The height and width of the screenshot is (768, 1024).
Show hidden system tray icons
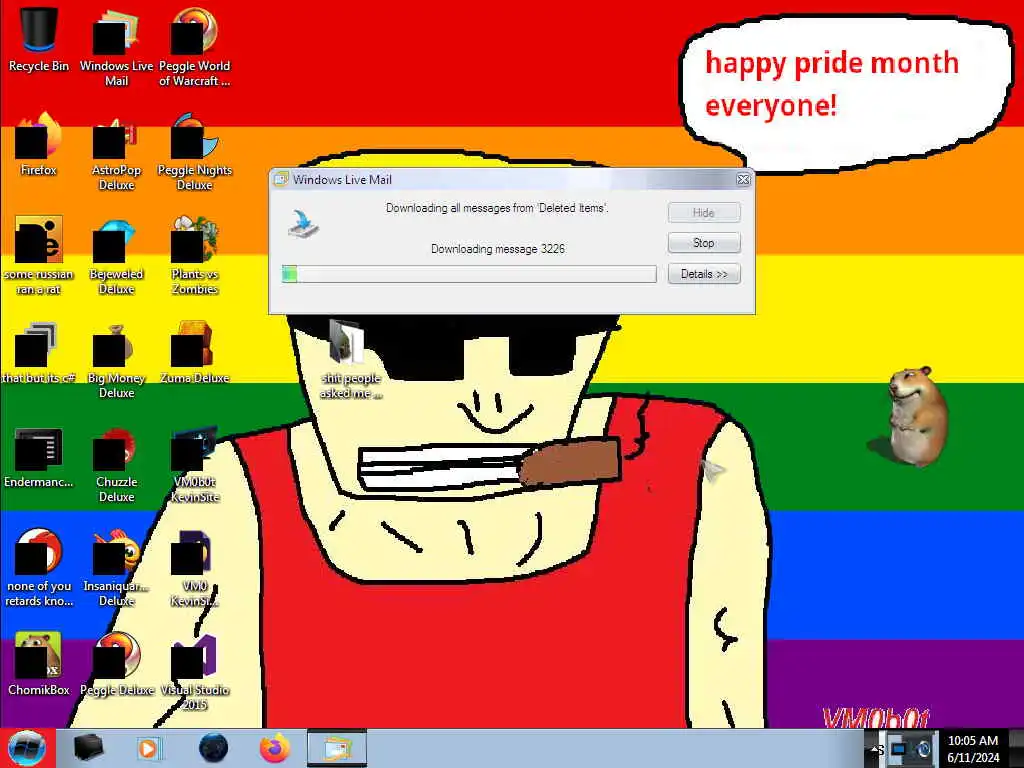point(875,748)
